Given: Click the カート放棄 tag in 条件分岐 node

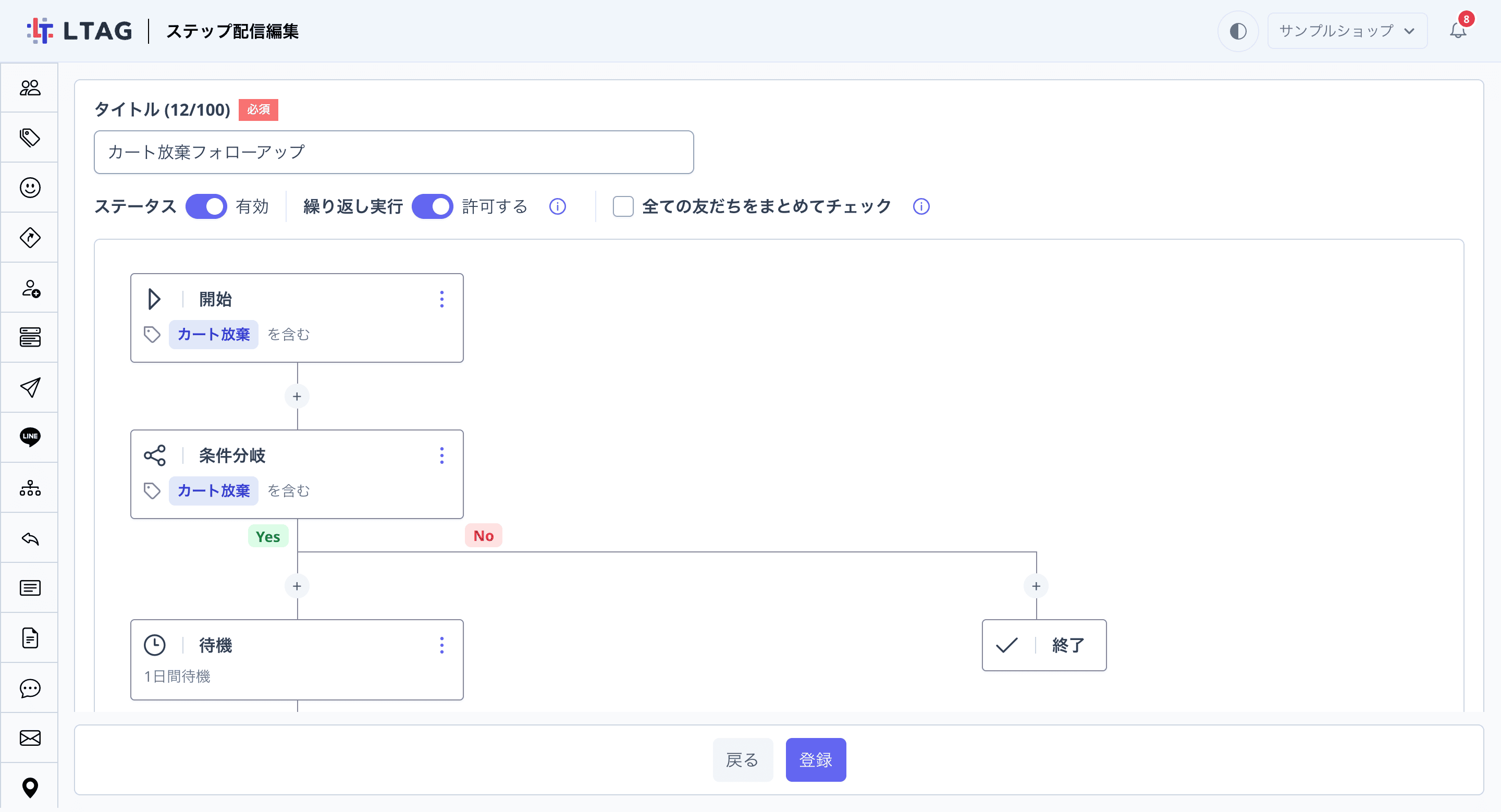Looking at the screenshot, I should [213, 490].
